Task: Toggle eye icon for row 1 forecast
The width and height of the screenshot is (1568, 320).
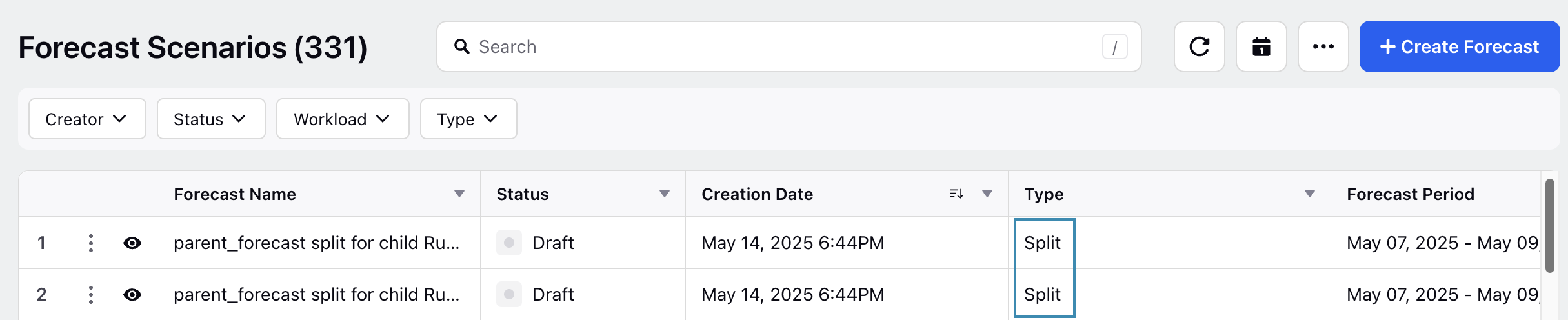Action: [132, 243]
